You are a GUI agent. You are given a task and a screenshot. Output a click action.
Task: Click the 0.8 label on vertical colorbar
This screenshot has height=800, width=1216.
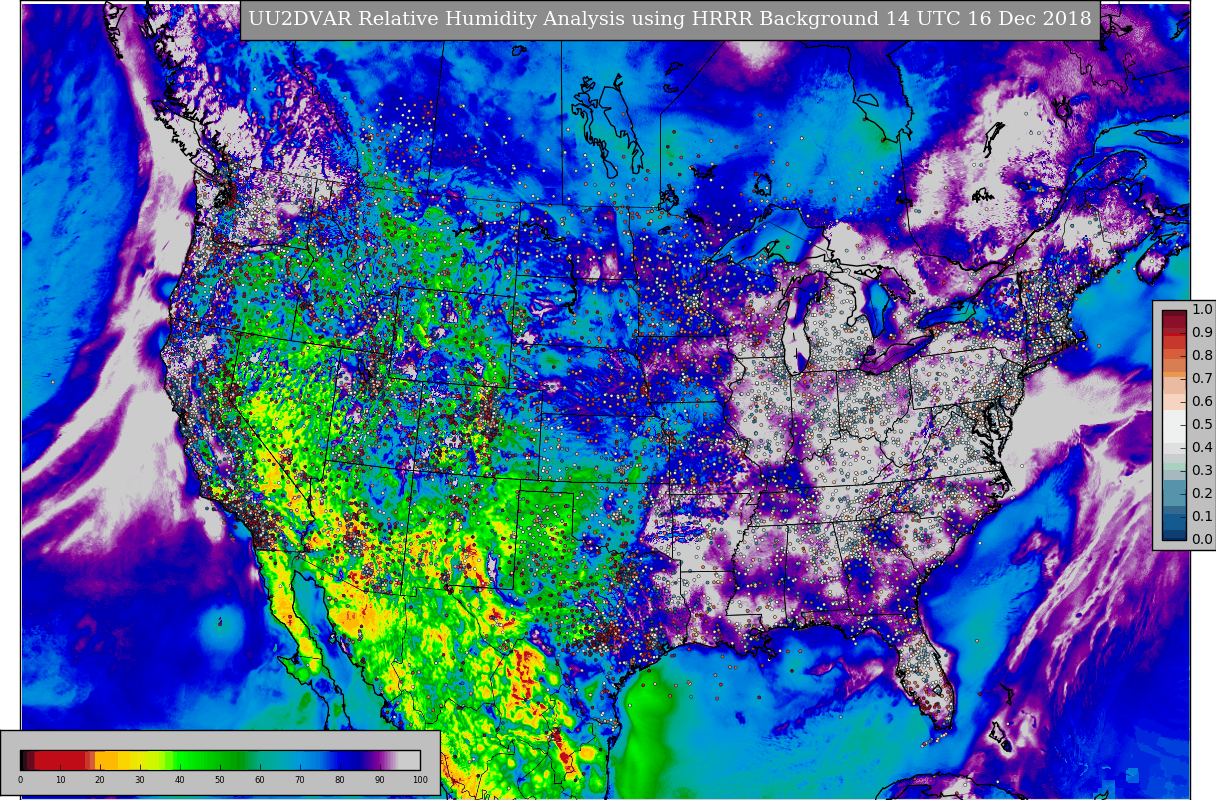click(x=1202, y=355)
